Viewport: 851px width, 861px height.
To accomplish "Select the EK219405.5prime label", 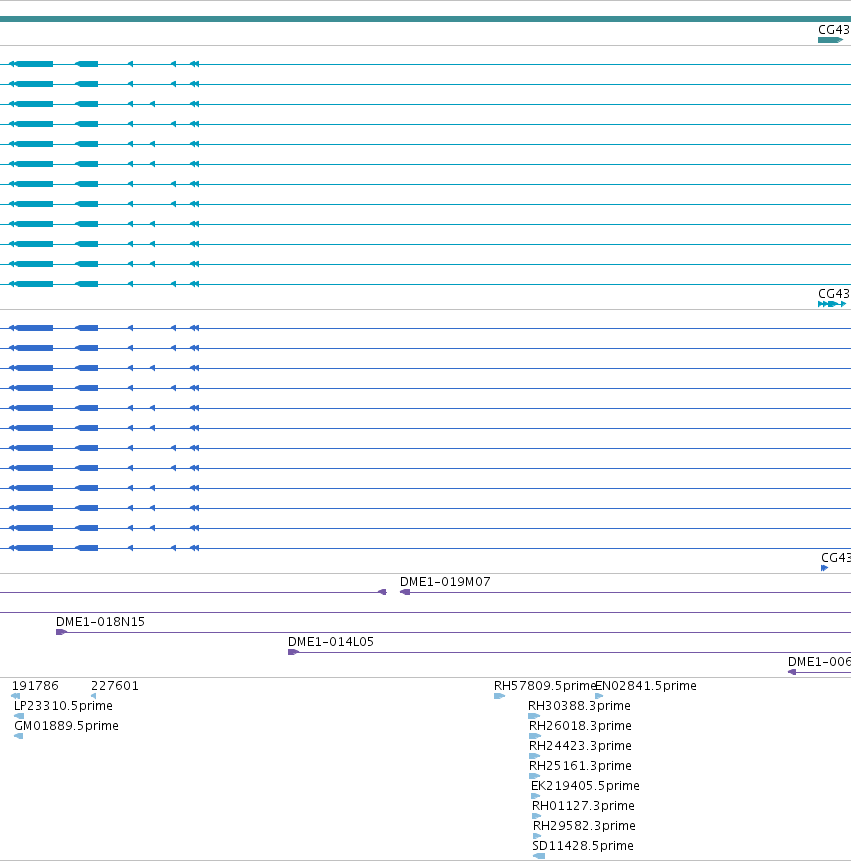I will pyautogui.click(x=585, y=785).
